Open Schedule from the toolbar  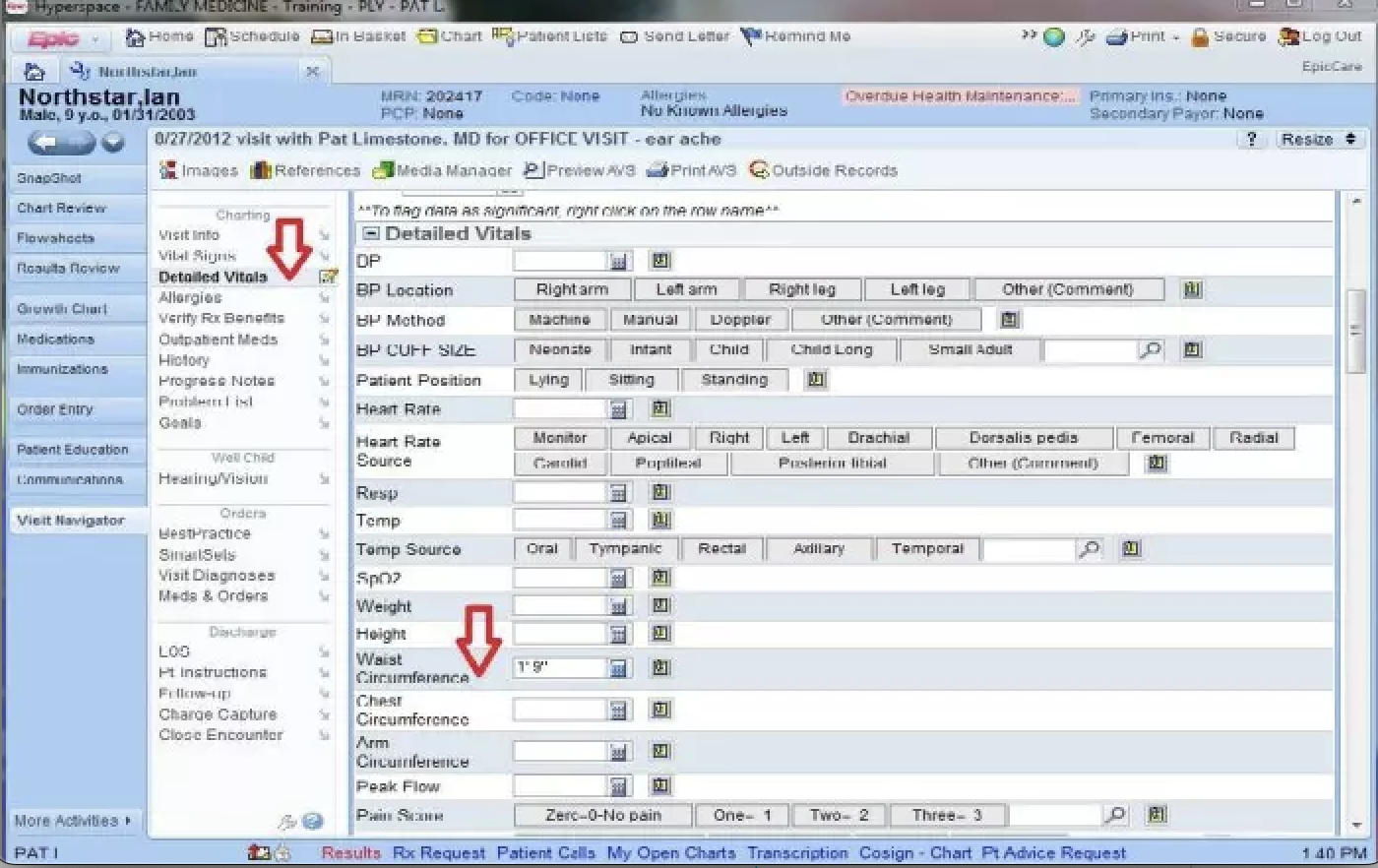252,36
